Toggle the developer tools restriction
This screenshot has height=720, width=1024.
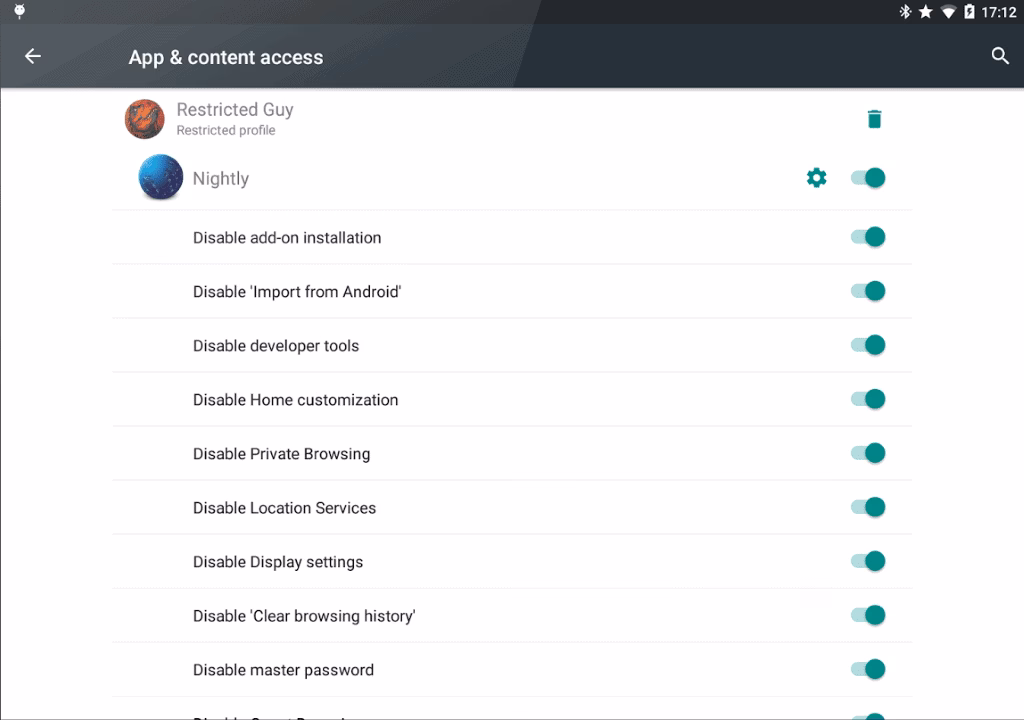coord(868,345)
